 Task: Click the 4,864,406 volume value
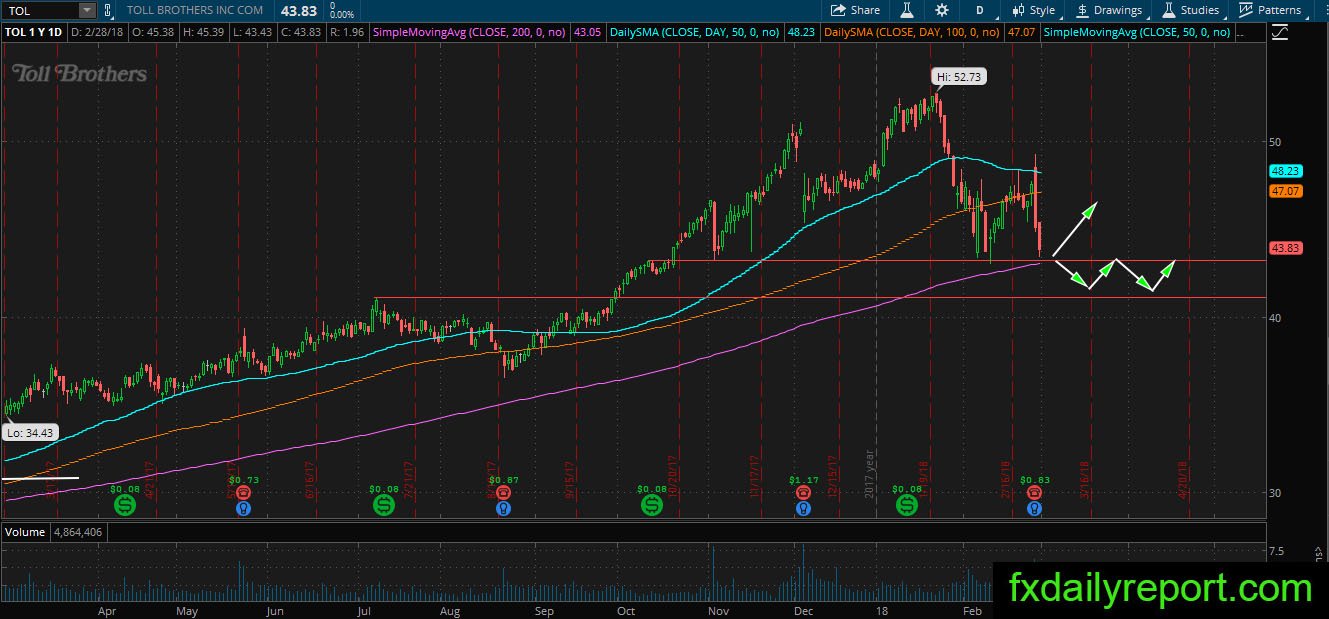point(77,532)
